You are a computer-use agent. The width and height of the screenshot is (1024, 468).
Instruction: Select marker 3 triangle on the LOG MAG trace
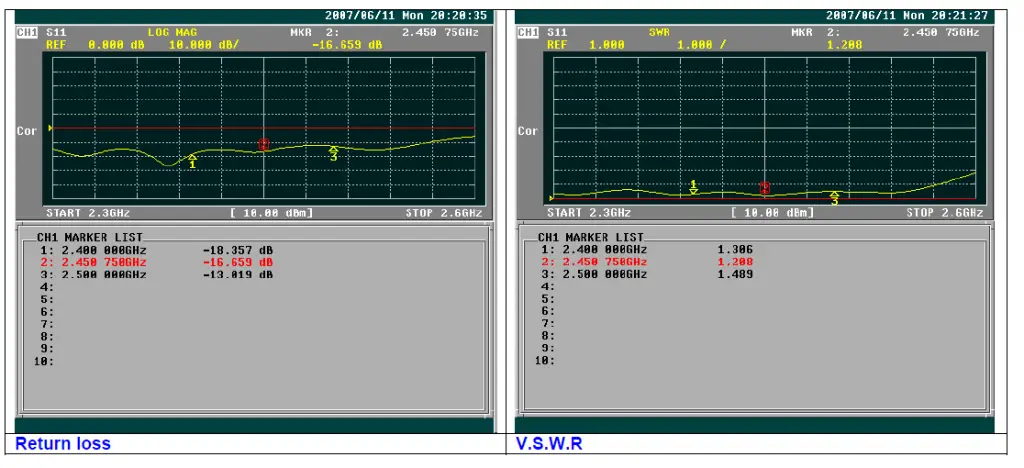(333, 150)
